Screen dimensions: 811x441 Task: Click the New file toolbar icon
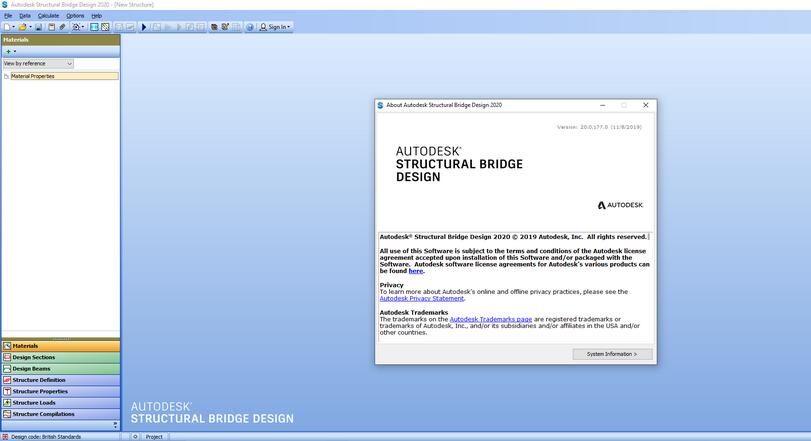(x=7, y=27)
